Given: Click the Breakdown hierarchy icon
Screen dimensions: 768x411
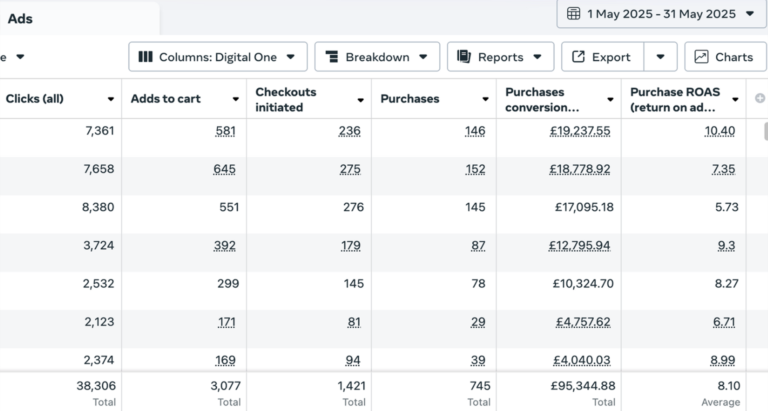Looking at the screenshot, I should click(x=332, y=57).
